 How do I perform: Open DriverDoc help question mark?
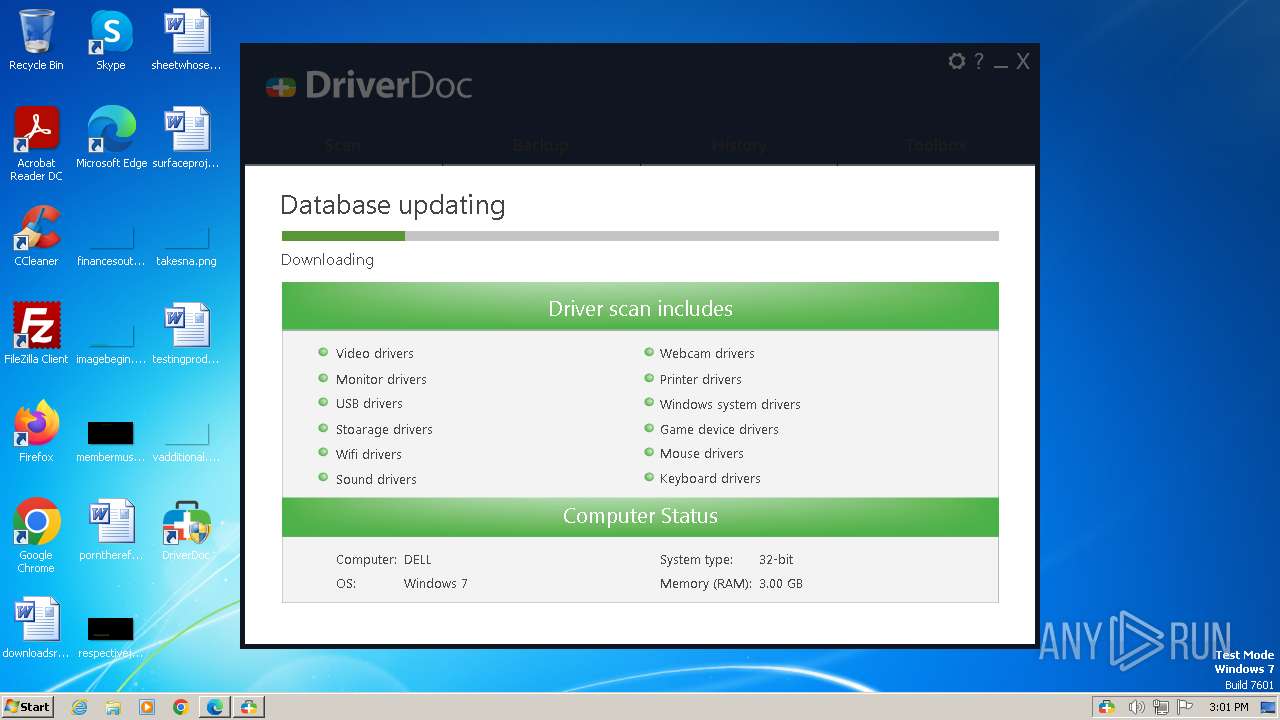coord(979,62)
